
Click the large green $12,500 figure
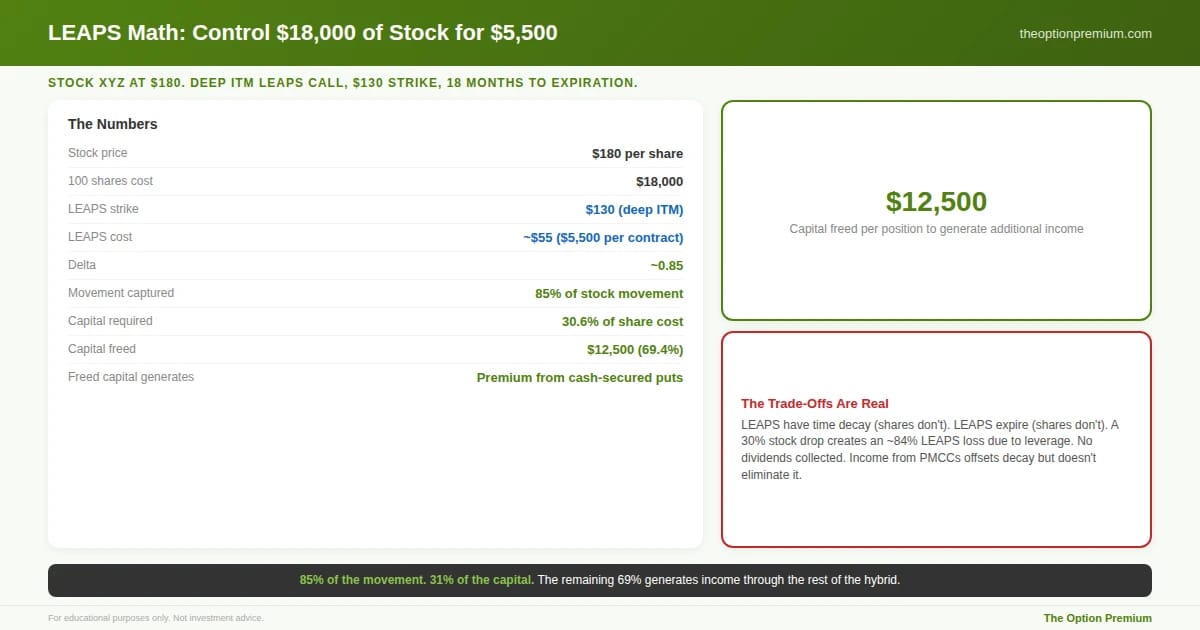[x=936, y=201]
